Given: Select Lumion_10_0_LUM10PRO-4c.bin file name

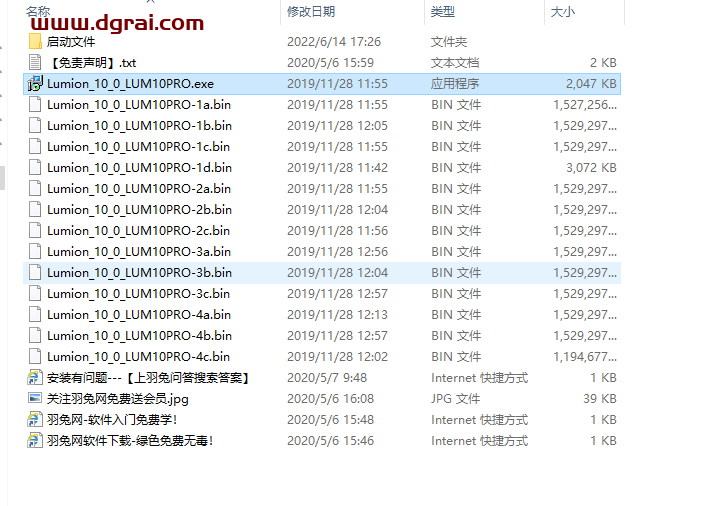Looking at the screenshot, I should pos(138,357).
